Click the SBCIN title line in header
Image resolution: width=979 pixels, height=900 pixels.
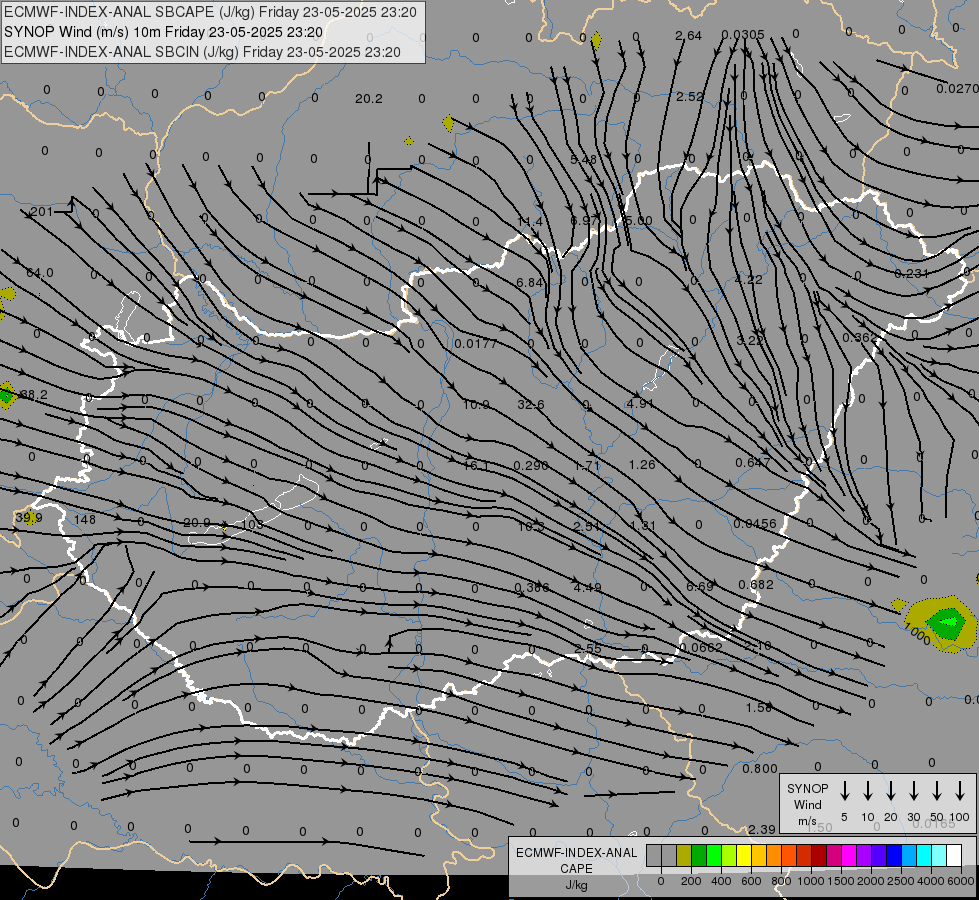tap(202, 52)
